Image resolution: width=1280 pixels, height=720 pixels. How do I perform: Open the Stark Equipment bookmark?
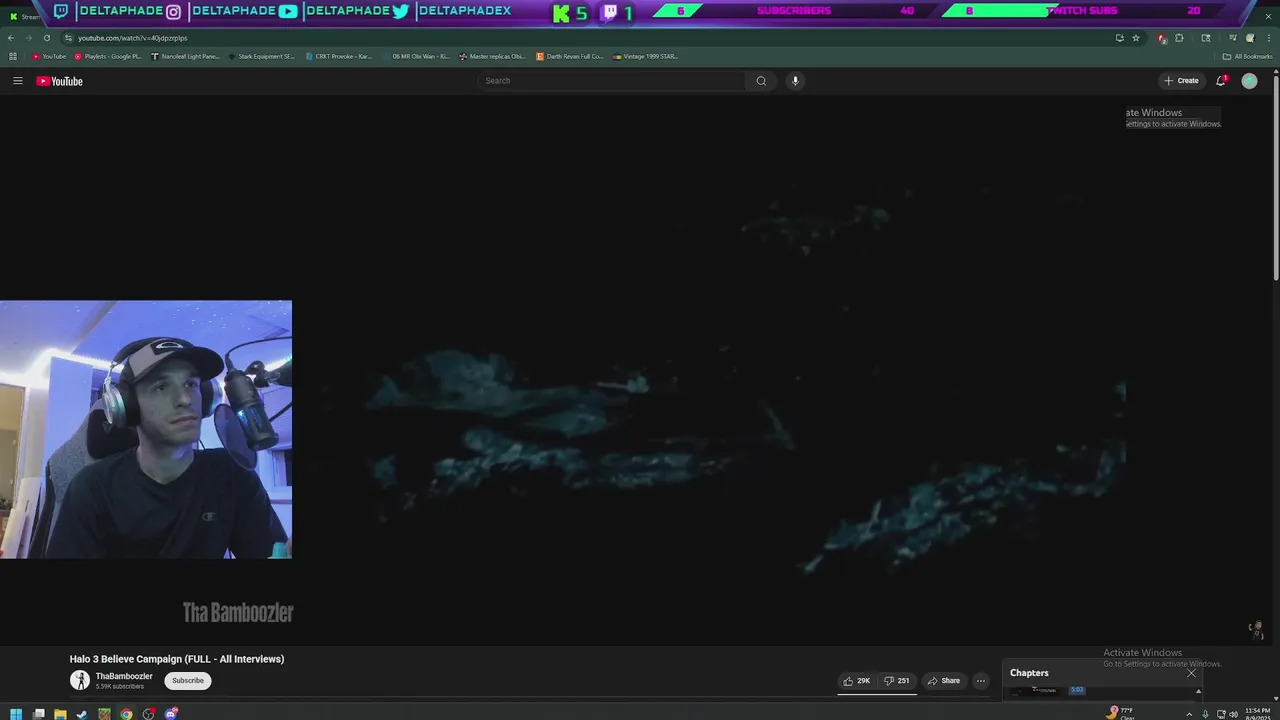[261, 56]
